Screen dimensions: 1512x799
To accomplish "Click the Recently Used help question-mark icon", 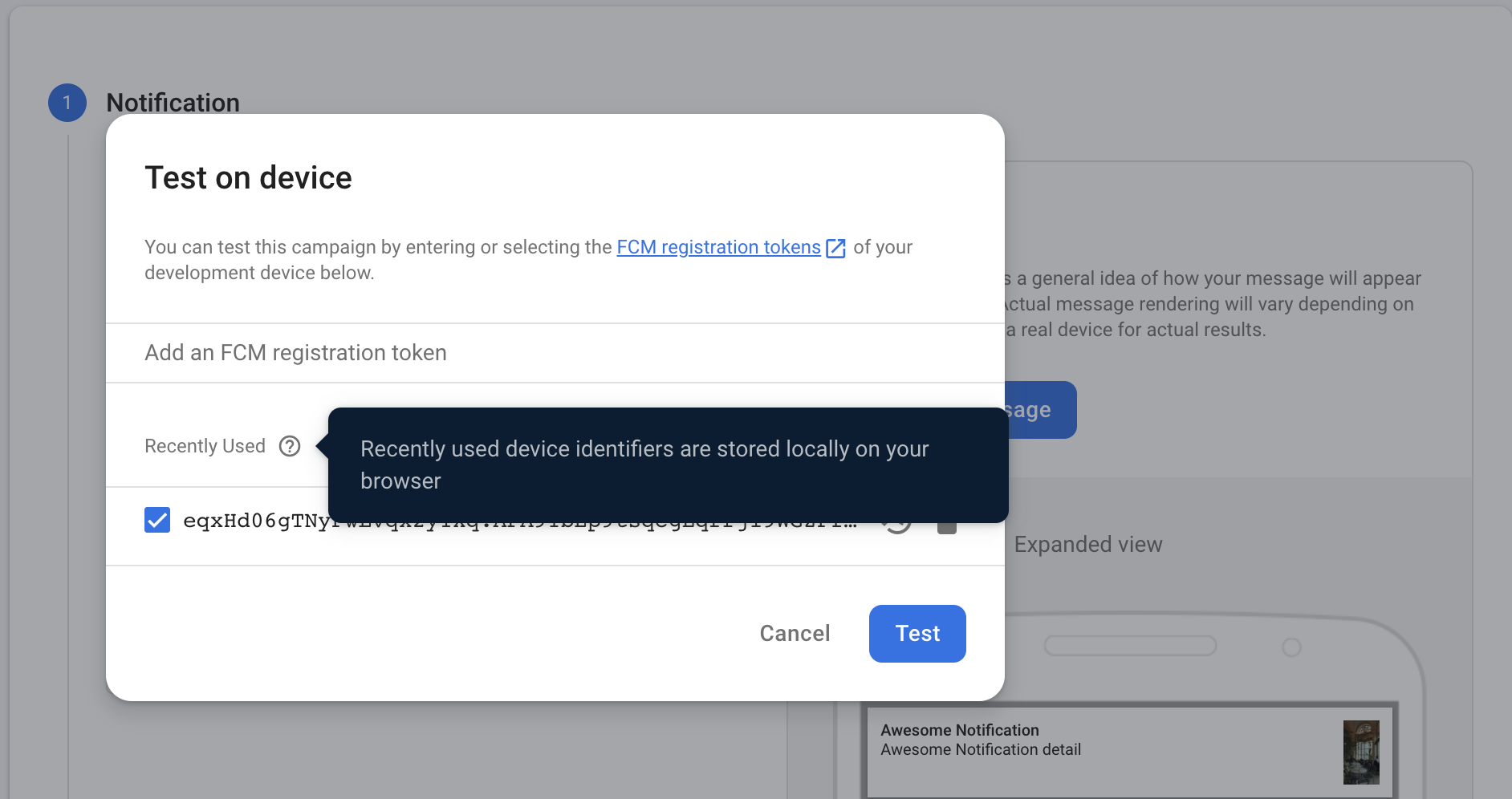I will pyautogui.click(x=290, y=446).
